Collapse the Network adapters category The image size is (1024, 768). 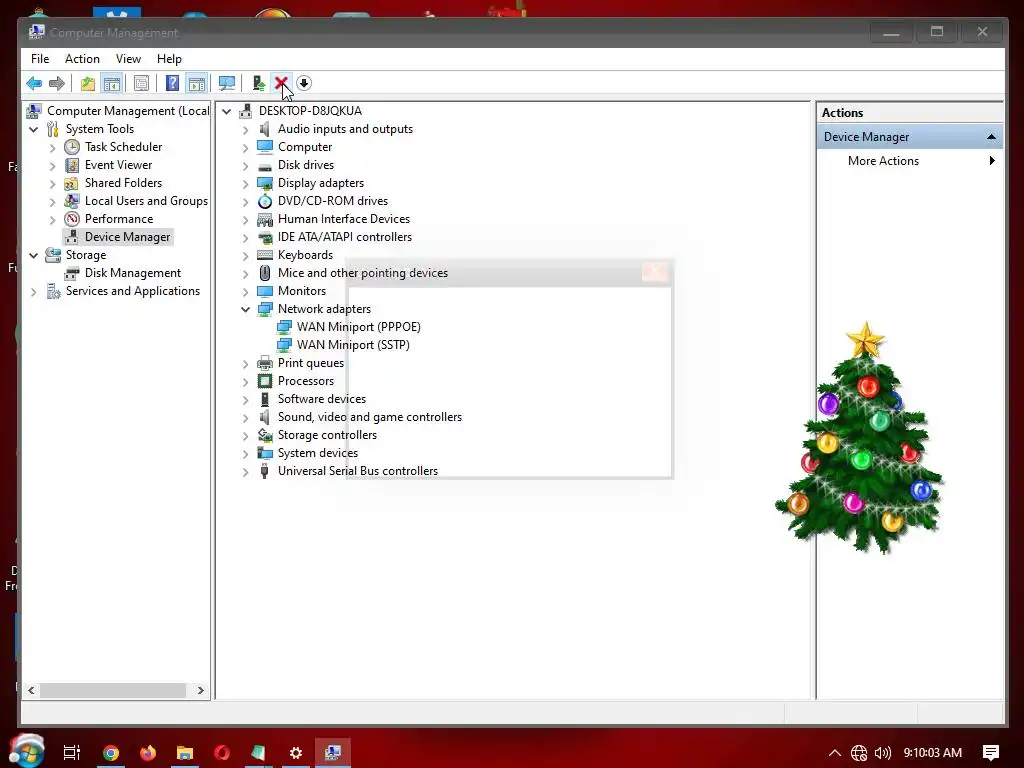click(x=246, y=310)
